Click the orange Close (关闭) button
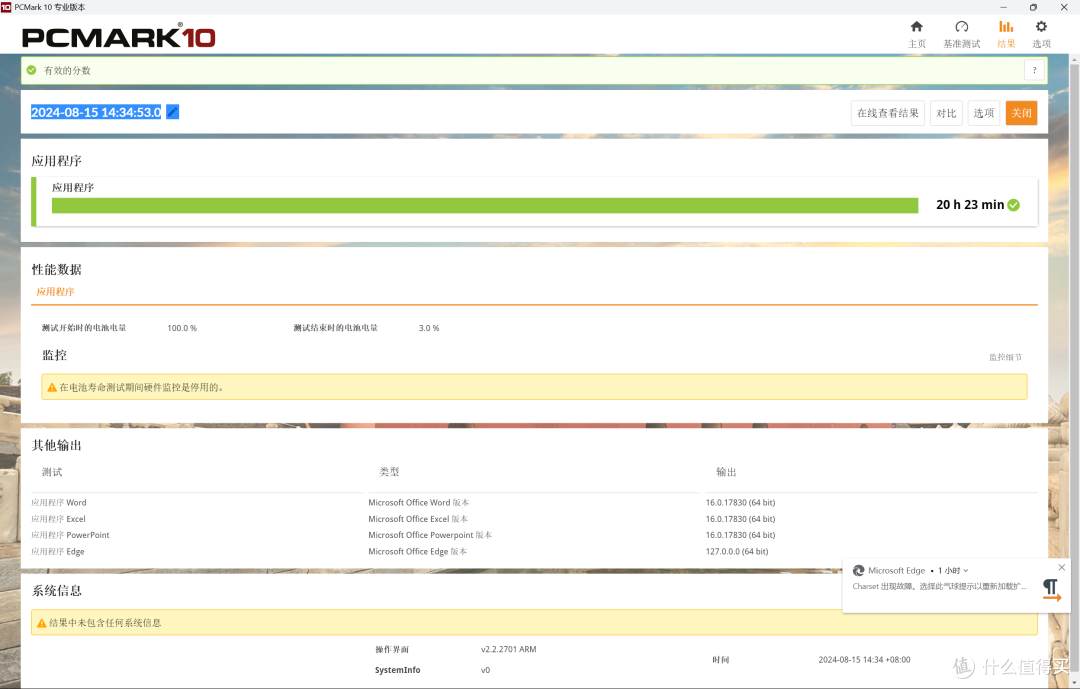The image size is (1080, 689). pyautogui.click(x=1021, y=113)
